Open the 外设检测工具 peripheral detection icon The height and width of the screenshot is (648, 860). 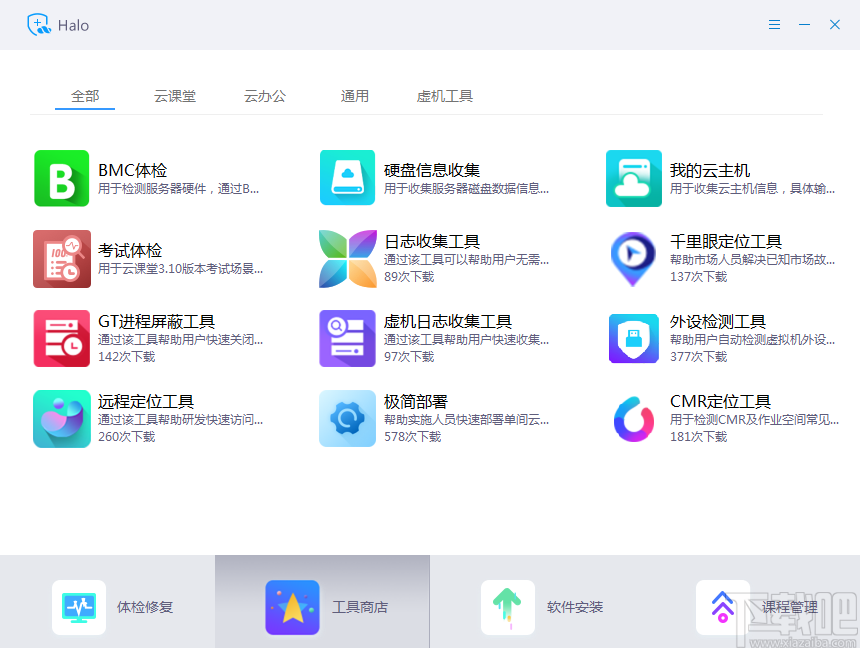(633, 338)
